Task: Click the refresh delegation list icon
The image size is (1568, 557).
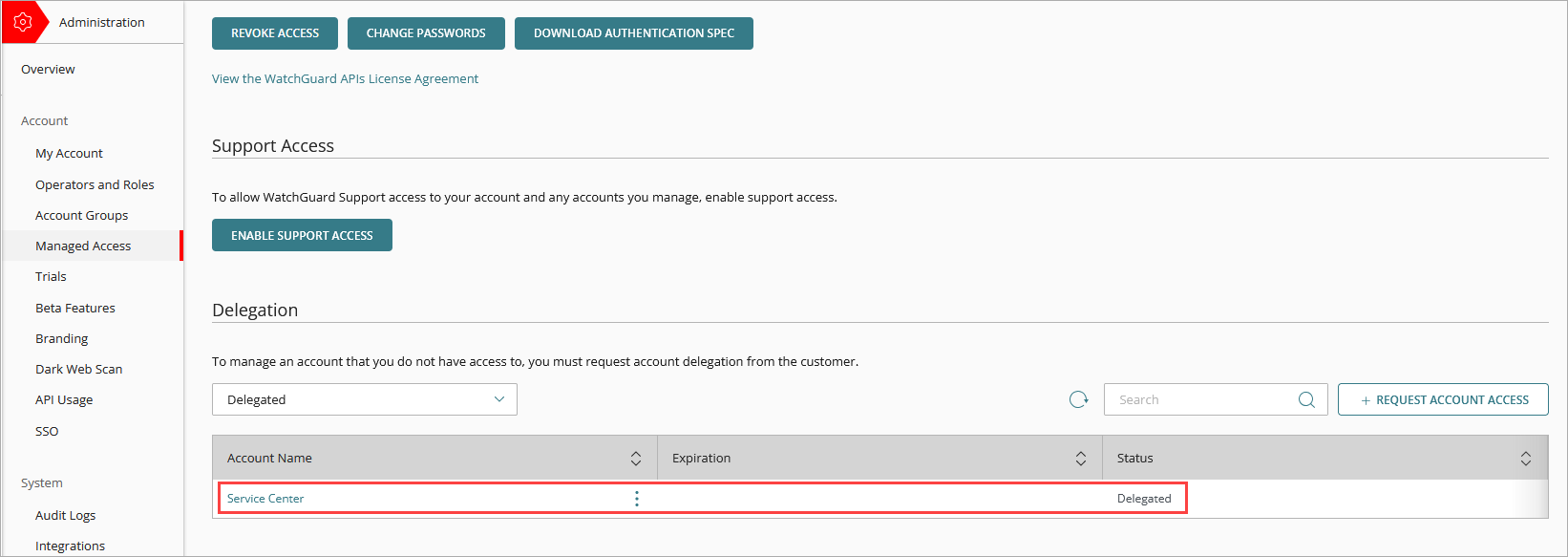Action: (x=1078, y=399)
